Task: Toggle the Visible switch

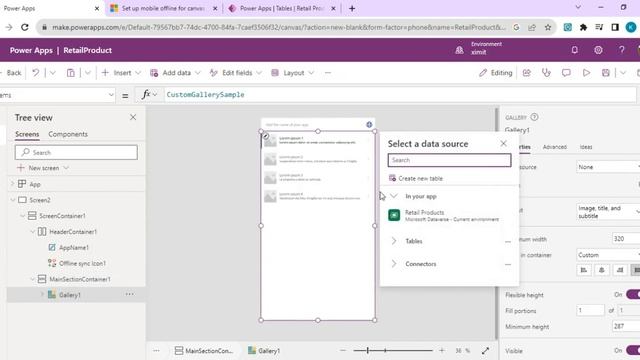Action: 633,350
